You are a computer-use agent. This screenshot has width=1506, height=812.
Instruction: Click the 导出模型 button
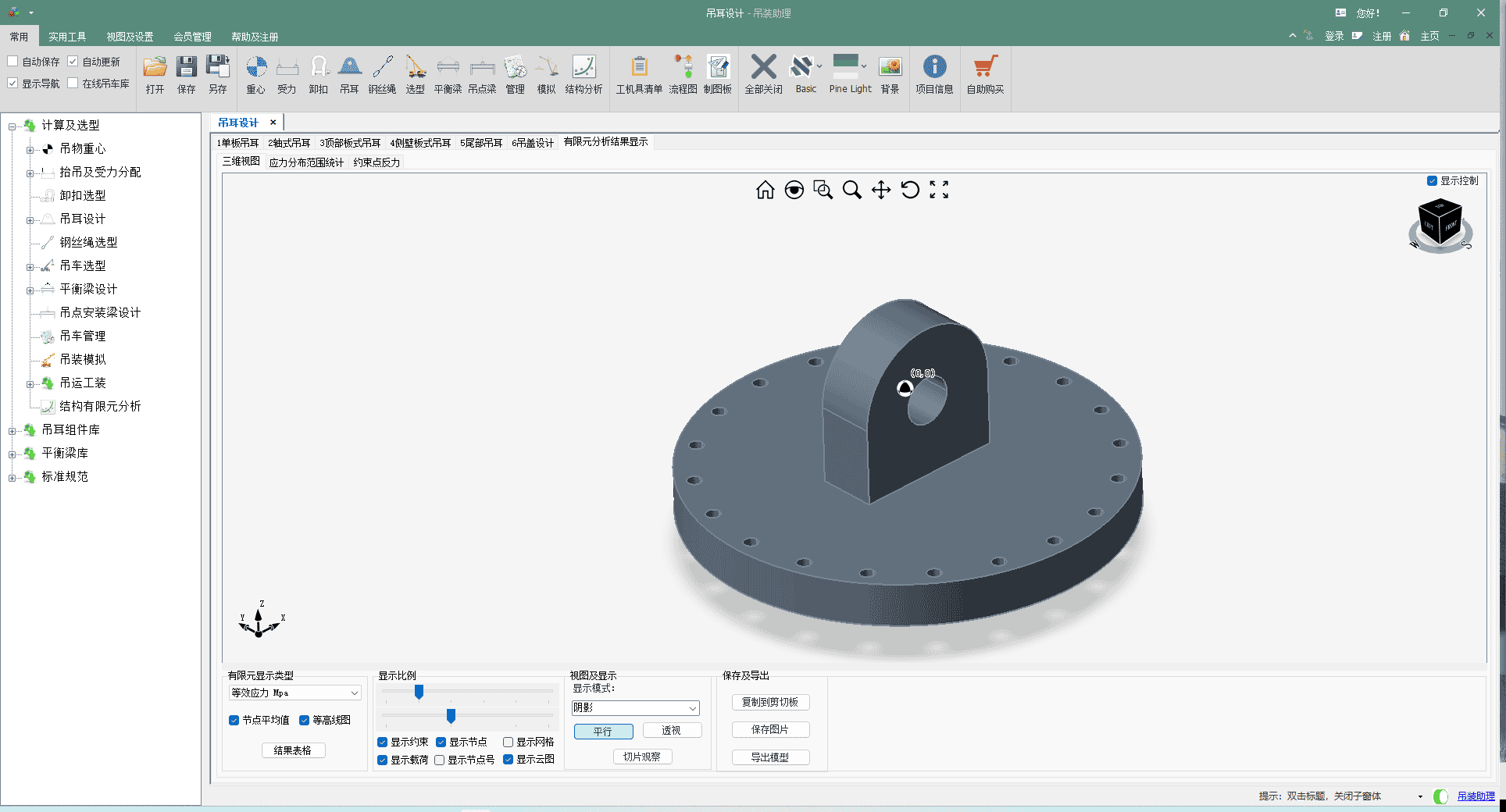click(770, 757)
